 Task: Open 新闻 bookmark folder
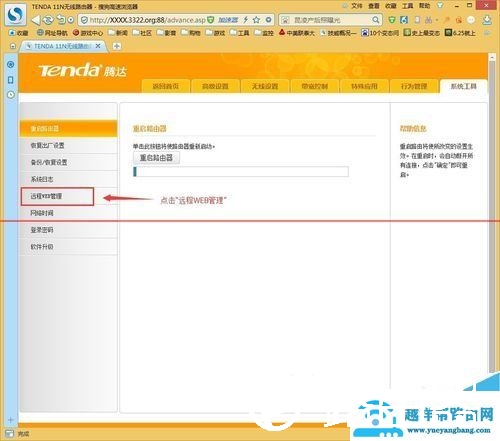tap(118, 33)
